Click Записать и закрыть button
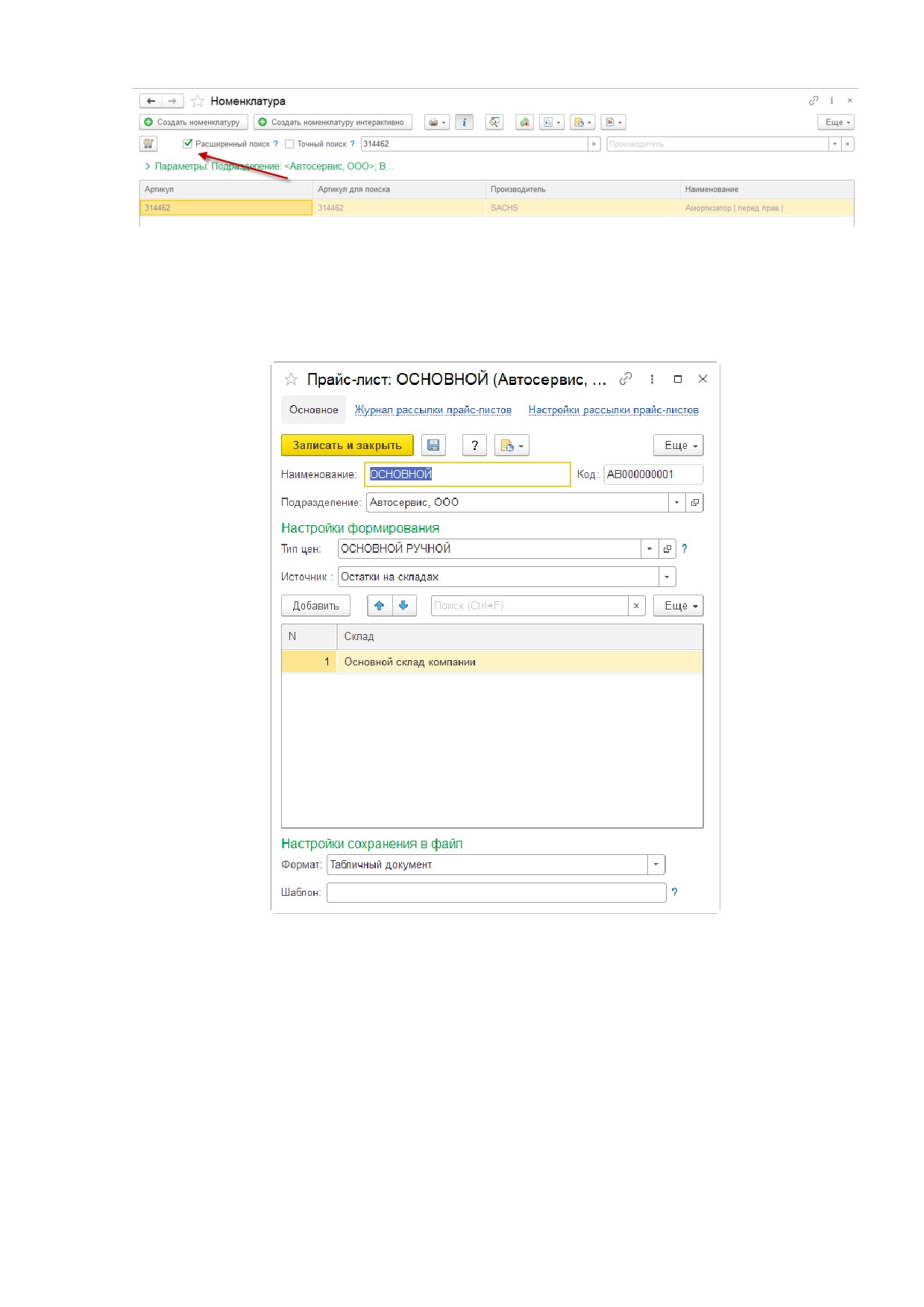Image resolution: width=924 pixels, height=1307 pixels. (x=347, y=445)
